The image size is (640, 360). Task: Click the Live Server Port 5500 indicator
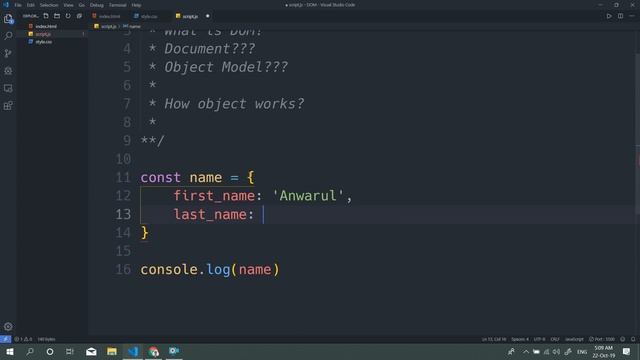[602, 339]
